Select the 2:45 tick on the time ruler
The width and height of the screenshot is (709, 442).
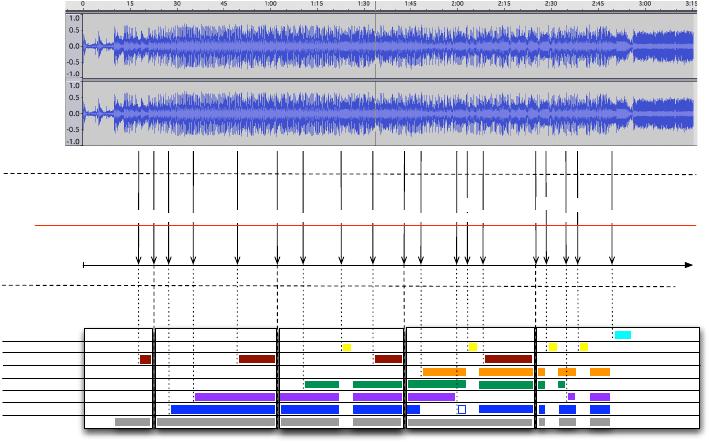597,5
